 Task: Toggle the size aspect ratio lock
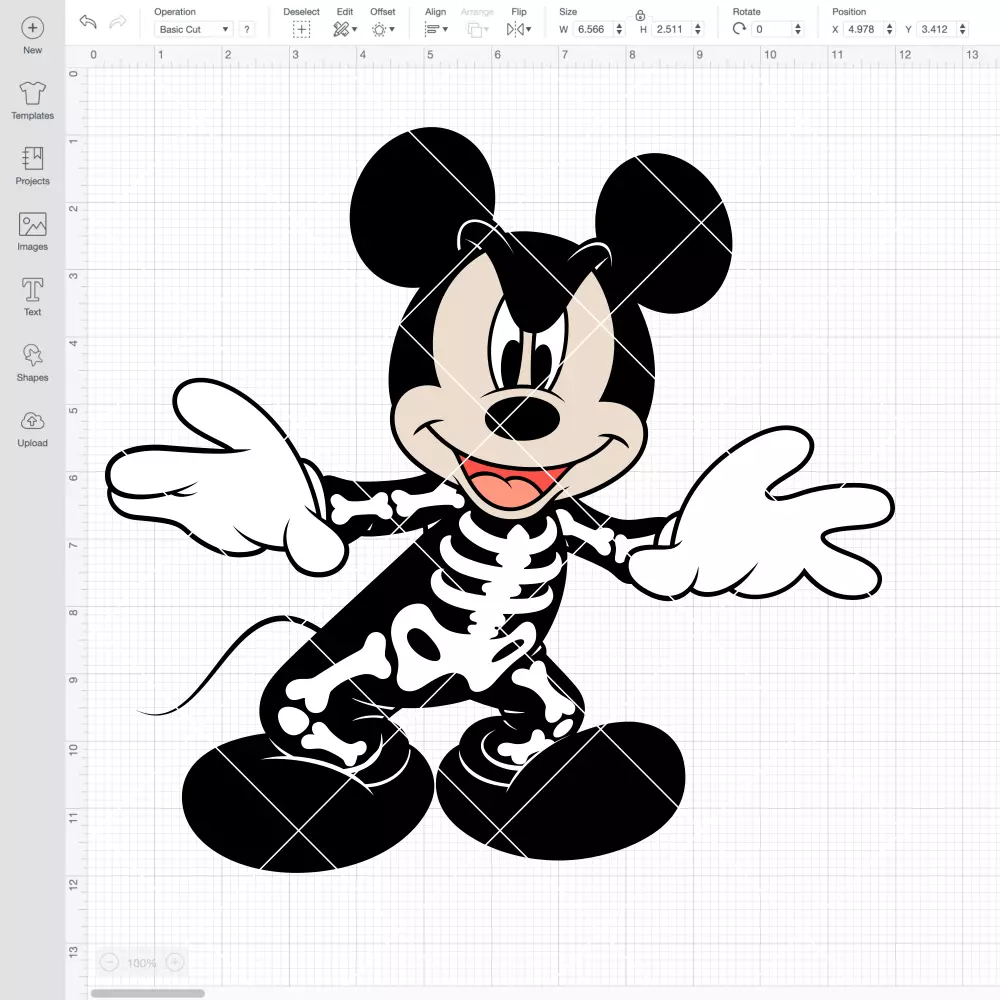[640, 15]
